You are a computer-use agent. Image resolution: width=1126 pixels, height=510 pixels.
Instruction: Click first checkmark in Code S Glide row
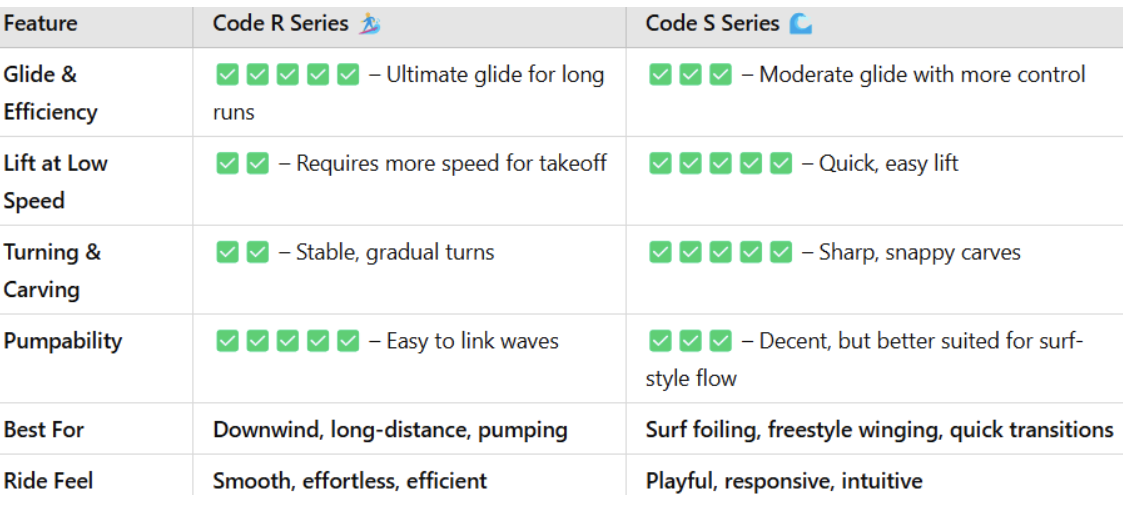pos(660,75)
